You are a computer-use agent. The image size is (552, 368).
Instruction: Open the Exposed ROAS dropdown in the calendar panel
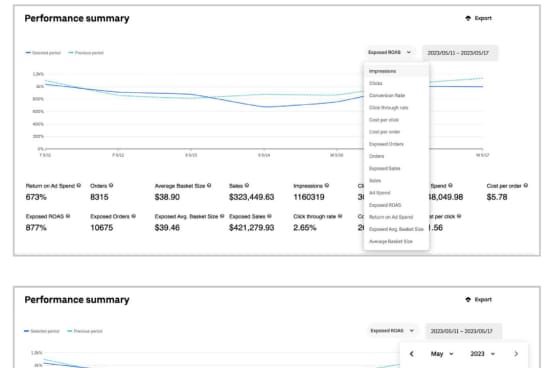(392, 331)
